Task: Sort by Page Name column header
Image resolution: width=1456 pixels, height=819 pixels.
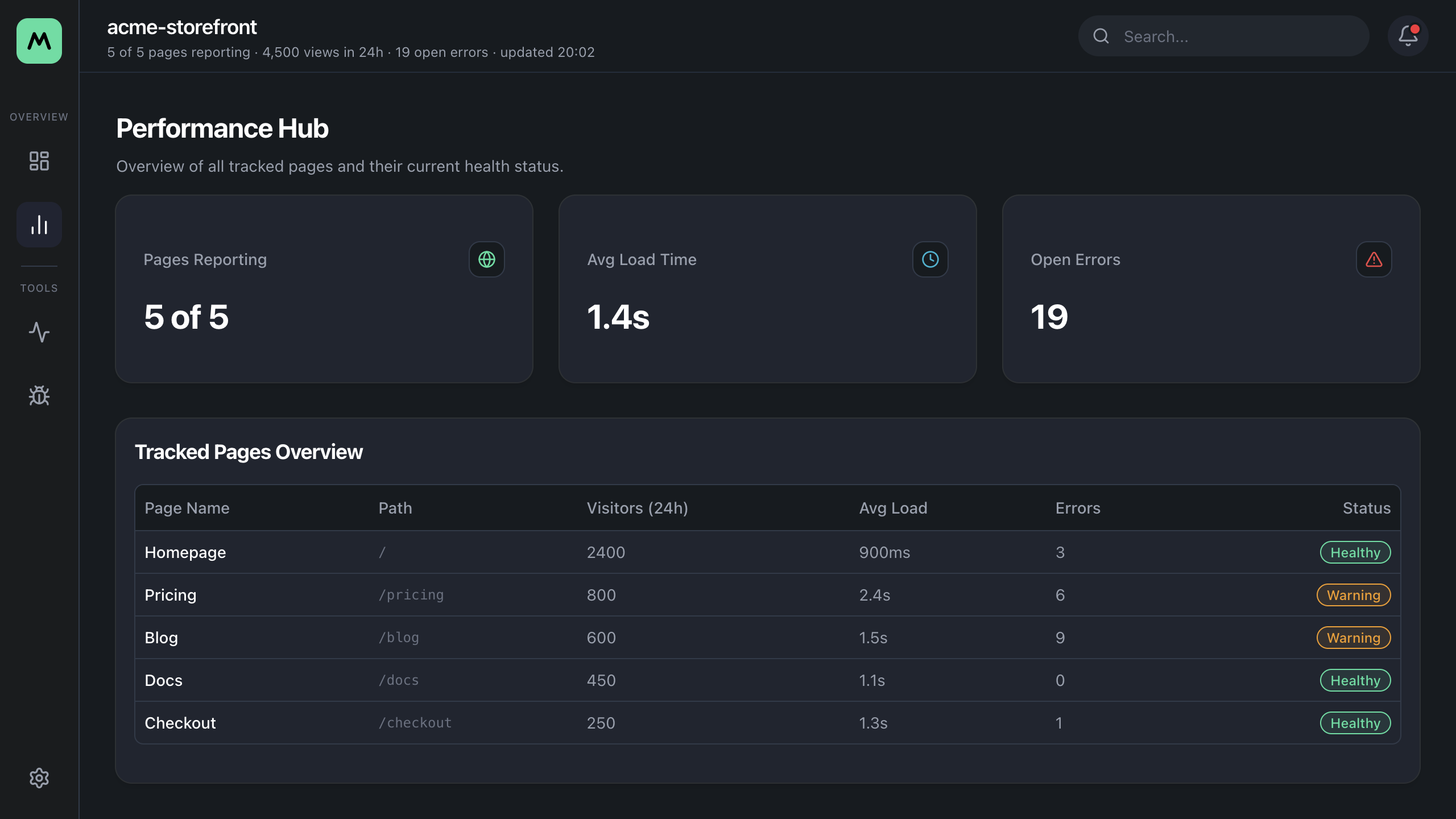Action: [187, 508]
